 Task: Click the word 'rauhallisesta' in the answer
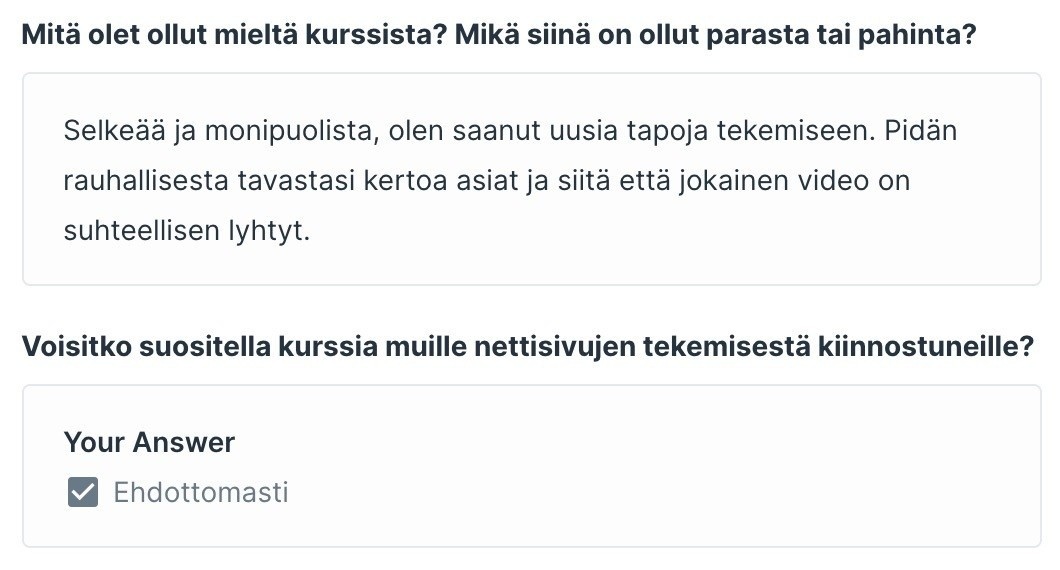coord(146,182)
